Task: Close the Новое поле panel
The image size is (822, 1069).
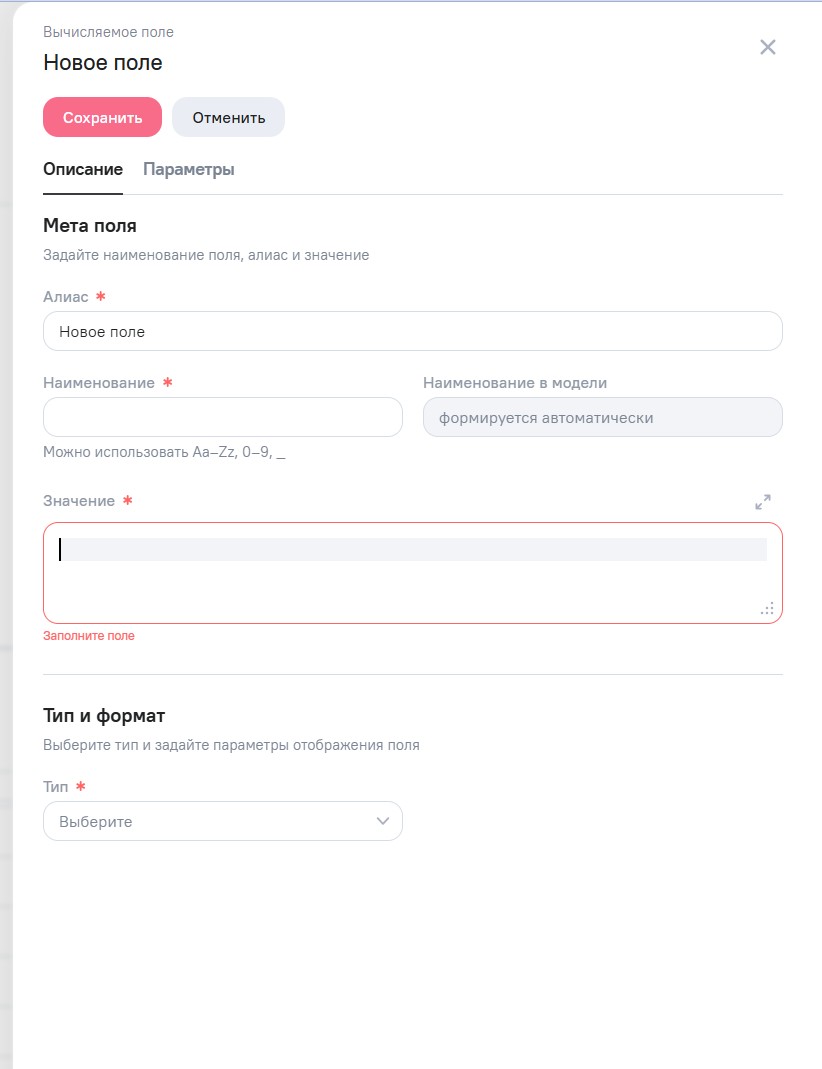Action: pos(768,47)
